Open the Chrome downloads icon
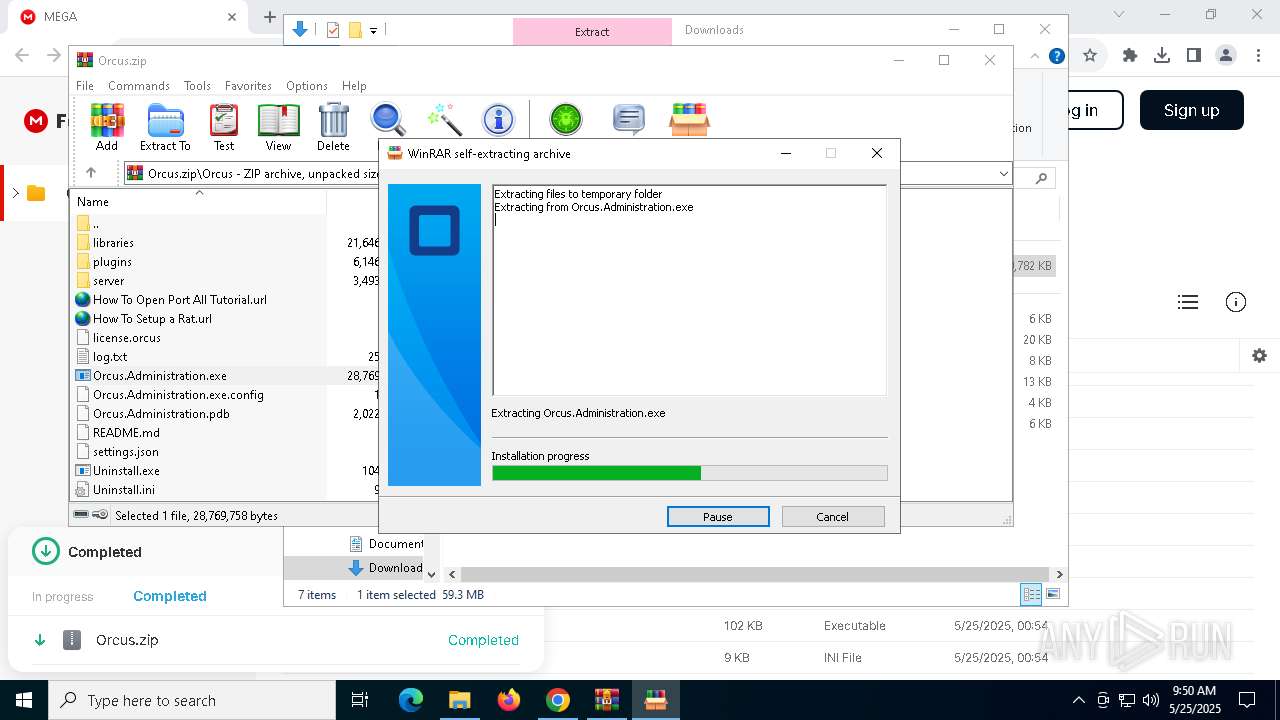The height and width of the screenshot is (720, 1280). tap(1162, 55)
